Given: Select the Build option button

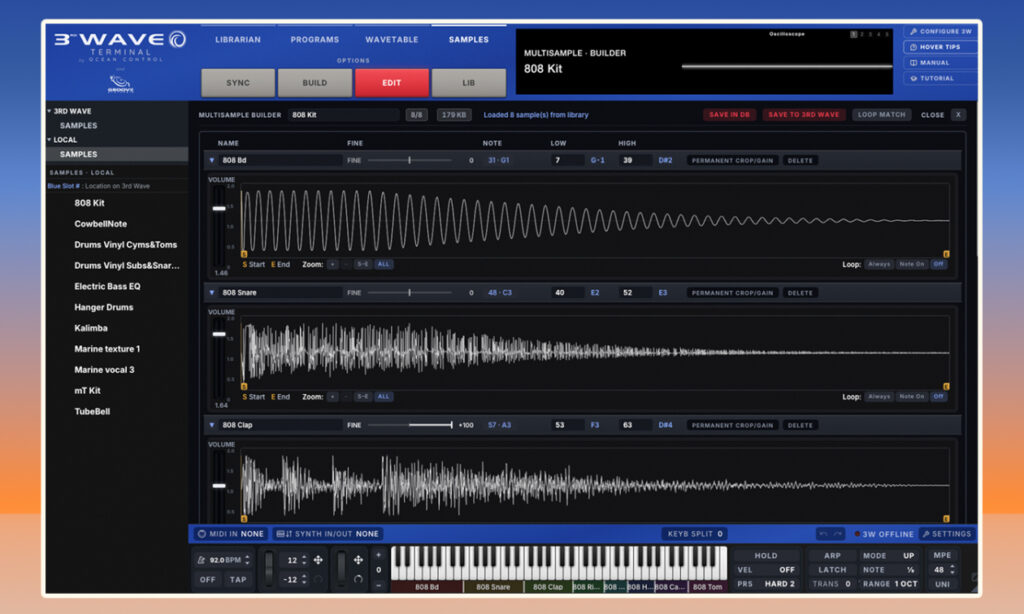Looking at the screenshot, I should click(315, 83).
